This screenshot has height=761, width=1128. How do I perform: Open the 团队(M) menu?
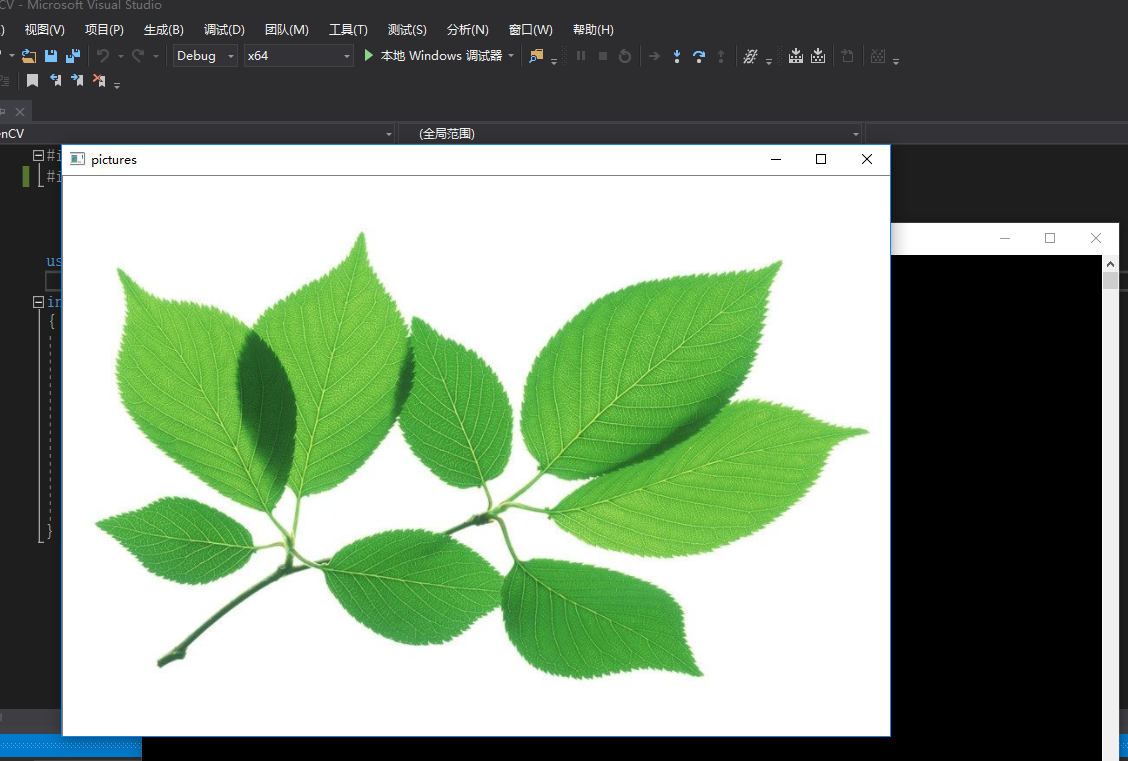click(x=286, y=29)
